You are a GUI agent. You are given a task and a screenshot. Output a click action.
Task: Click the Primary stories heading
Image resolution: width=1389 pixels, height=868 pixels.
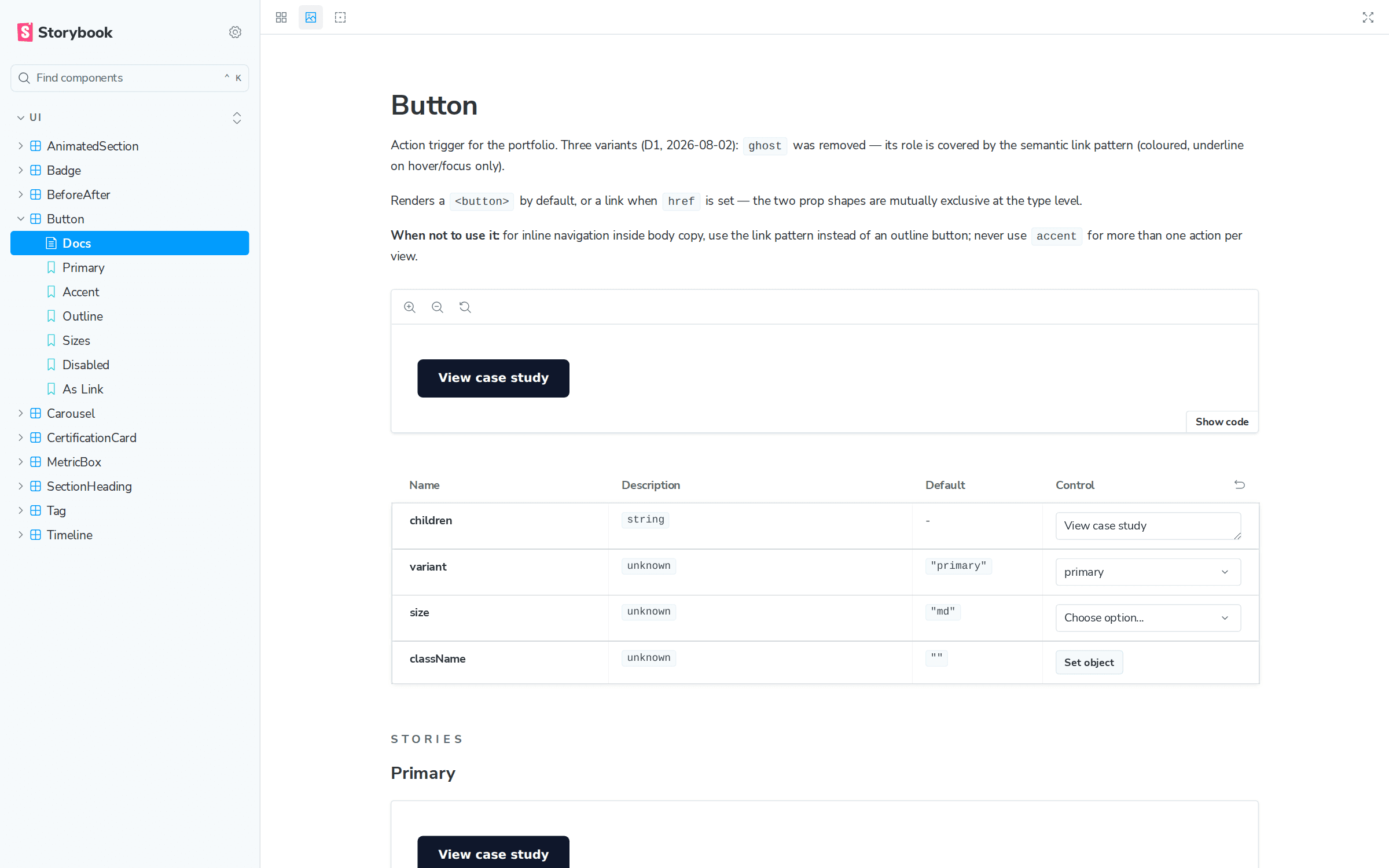[x=423, y=773]
